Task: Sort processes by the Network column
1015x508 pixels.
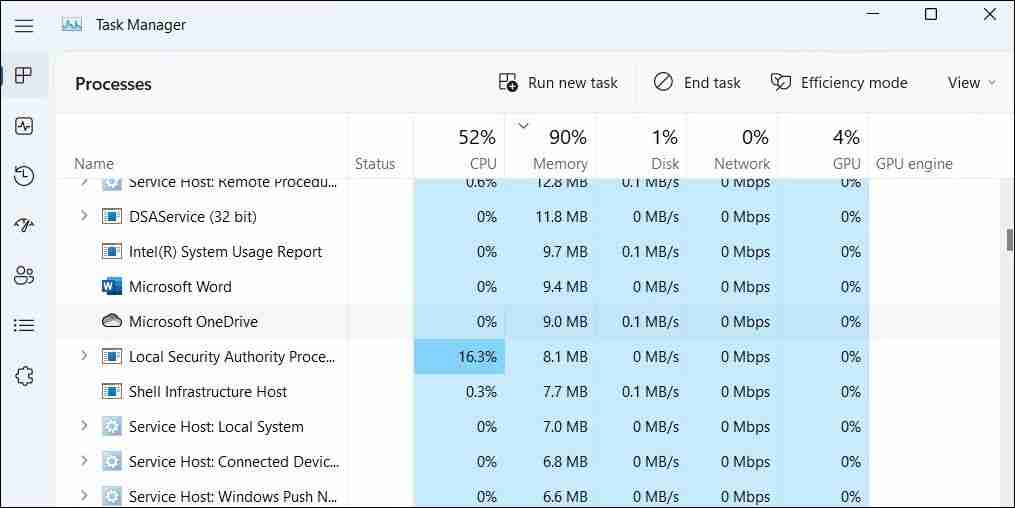Action: (732, 146)
